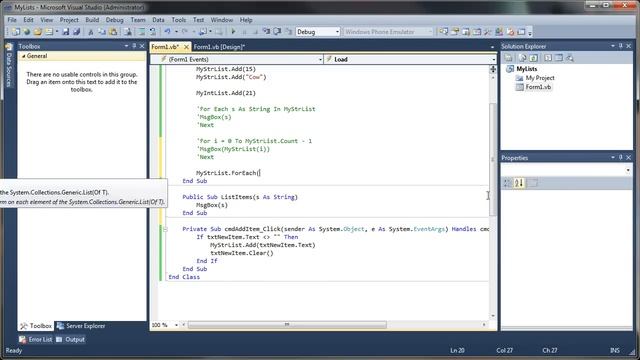Open the Build menu
This screenshot has width=640, height=360.
point(92,20)
